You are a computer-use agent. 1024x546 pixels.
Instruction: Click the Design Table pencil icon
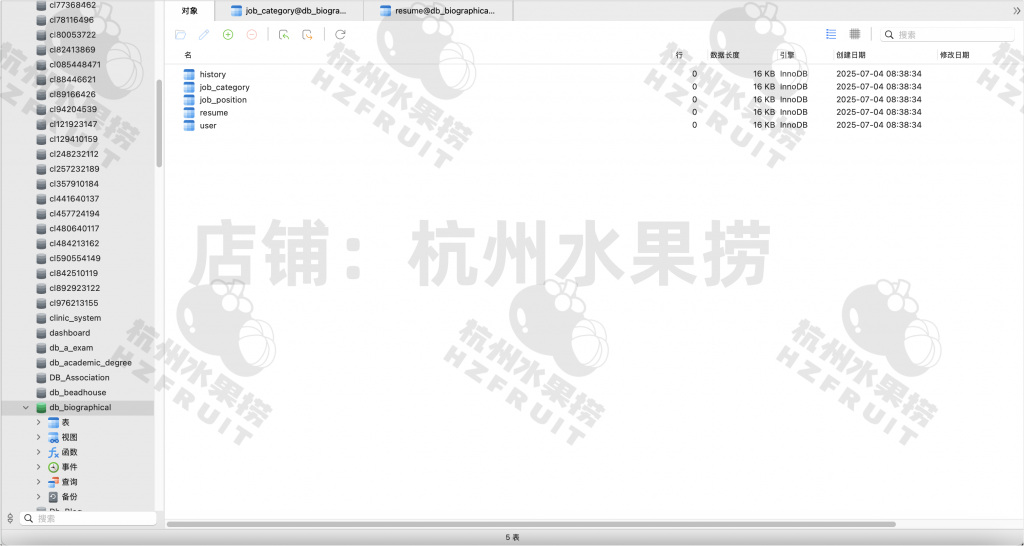click(x=204, y=34)
